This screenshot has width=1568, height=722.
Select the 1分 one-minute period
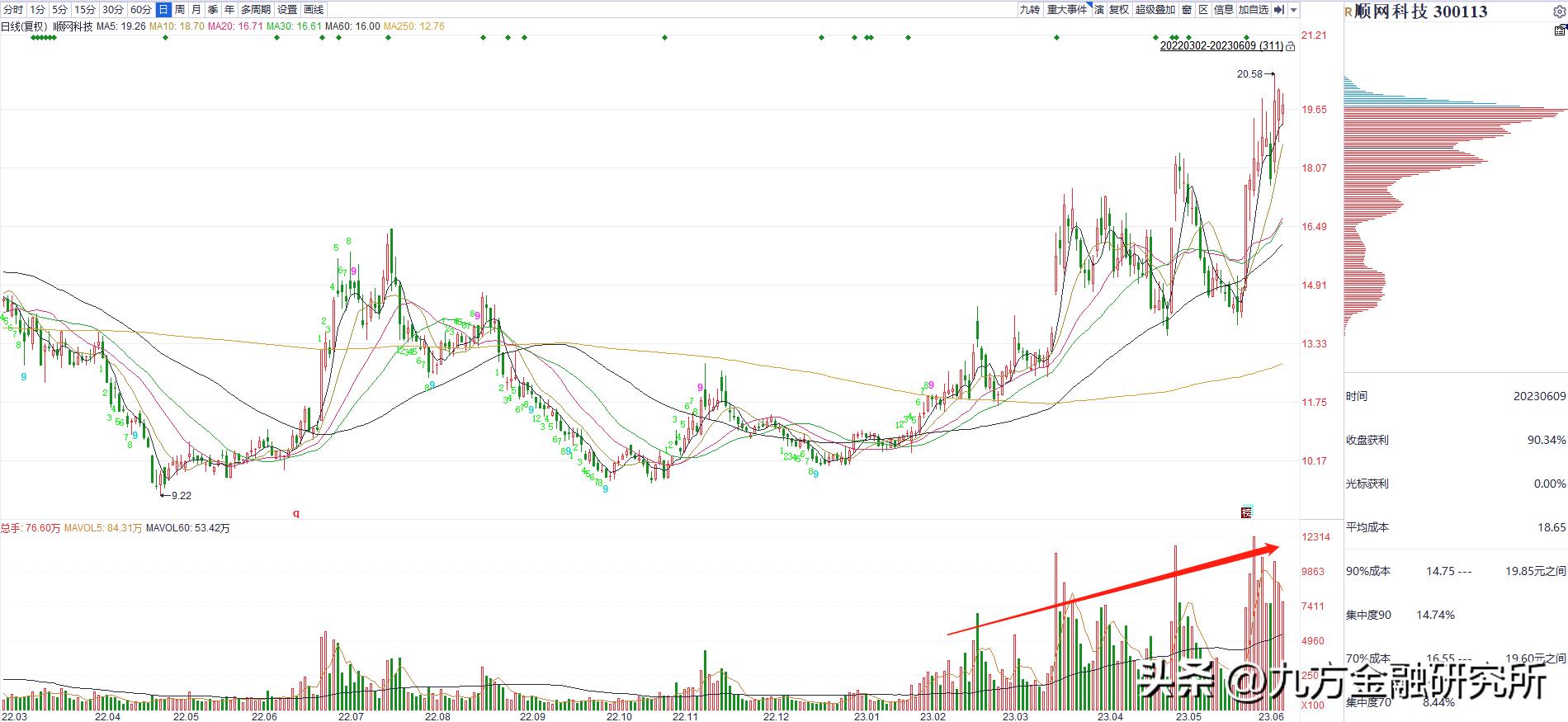click(37, 10)
